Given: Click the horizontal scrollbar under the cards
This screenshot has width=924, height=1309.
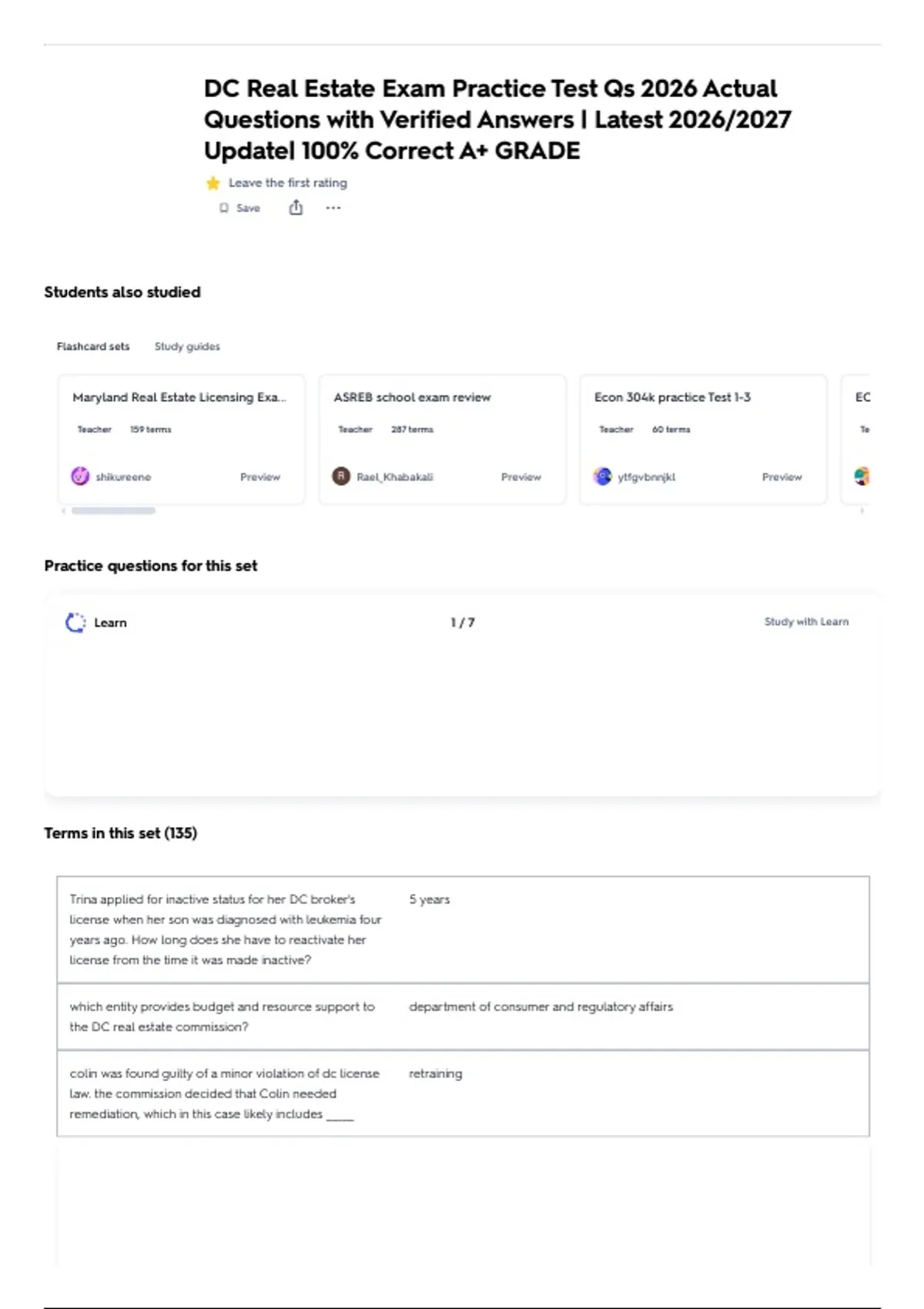Looking at the screenshot, I should click(x=113, y=511).
